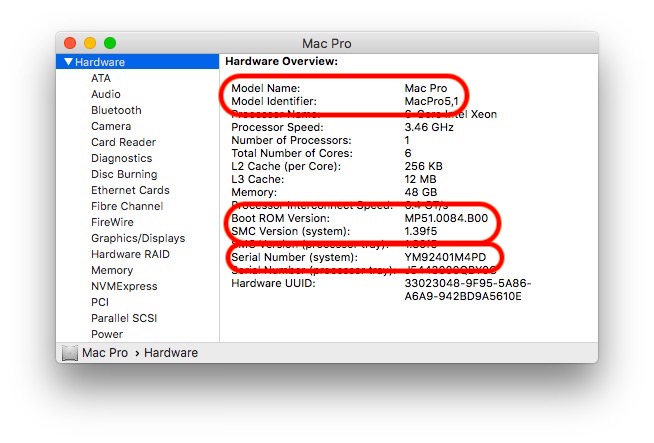Open Parallel SCSI section

[x=124, y=318]
